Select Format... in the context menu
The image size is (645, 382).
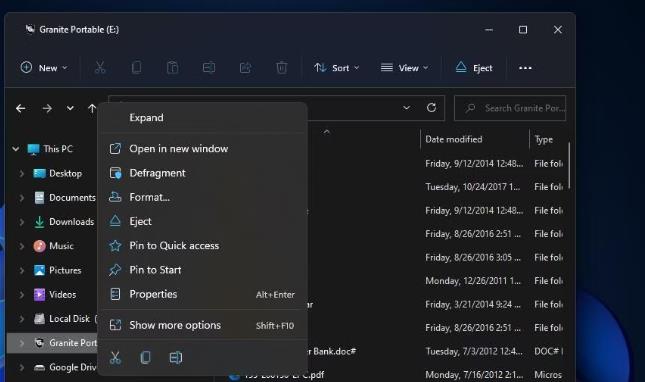(203, 197)
